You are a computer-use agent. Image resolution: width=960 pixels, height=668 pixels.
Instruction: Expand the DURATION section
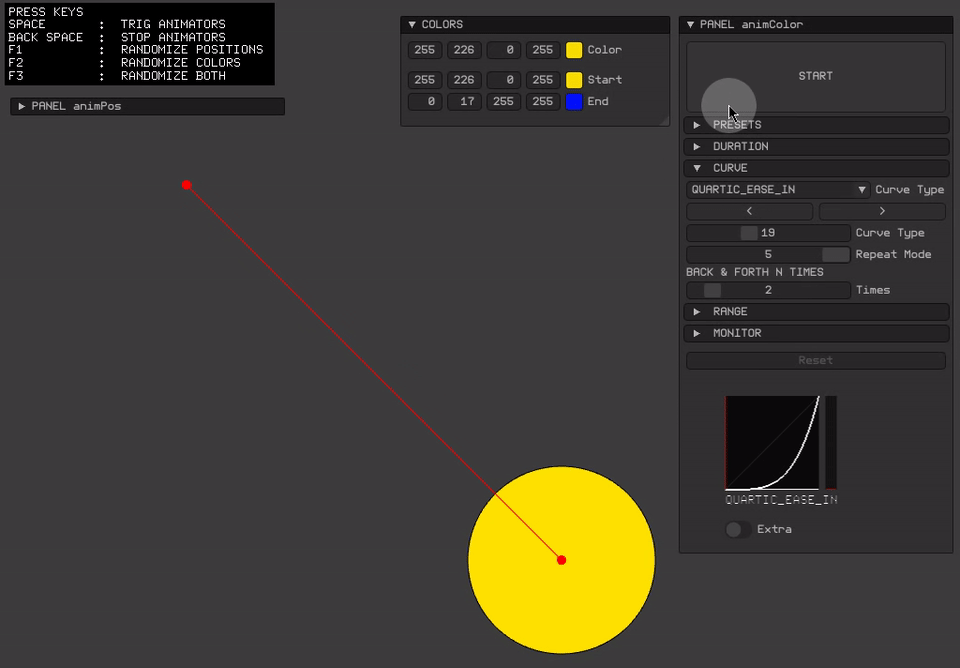(816, 146)
